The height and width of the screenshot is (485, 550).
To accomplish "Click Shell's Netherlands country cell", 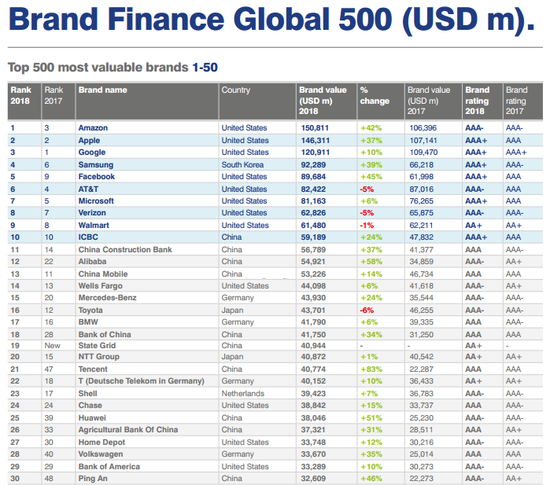I will pos(243,394).
